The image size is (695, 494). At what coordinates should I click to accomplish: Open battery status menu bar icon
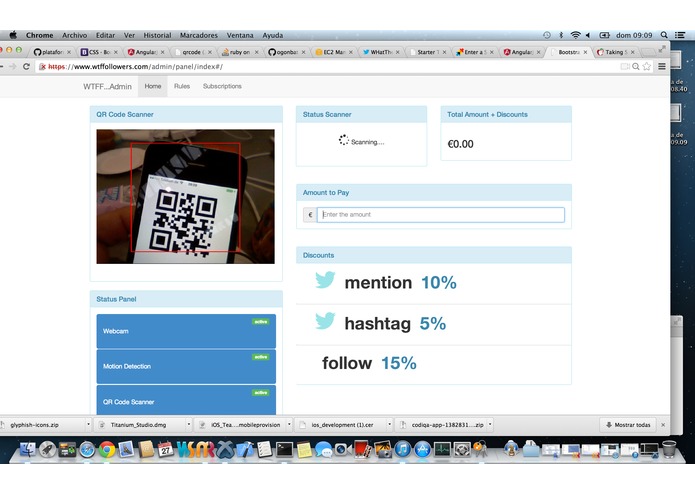click(604, 35)
